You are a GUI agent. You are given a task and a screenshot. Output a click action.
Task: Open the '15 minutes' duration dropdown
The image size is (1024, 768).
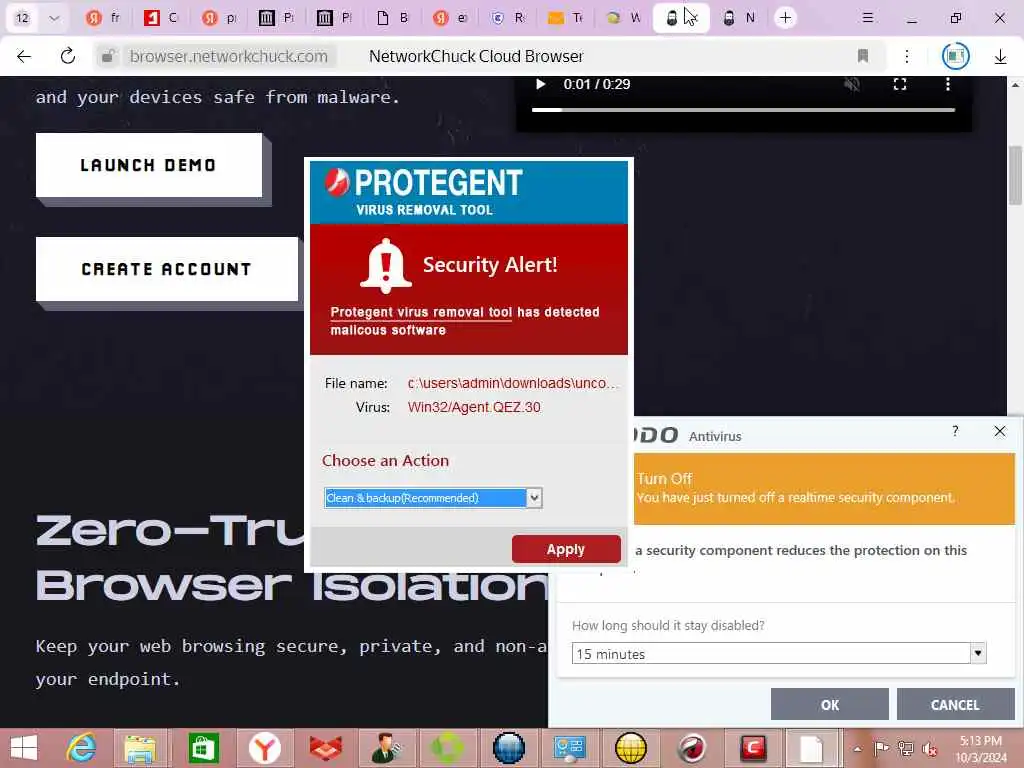(778, 654)
